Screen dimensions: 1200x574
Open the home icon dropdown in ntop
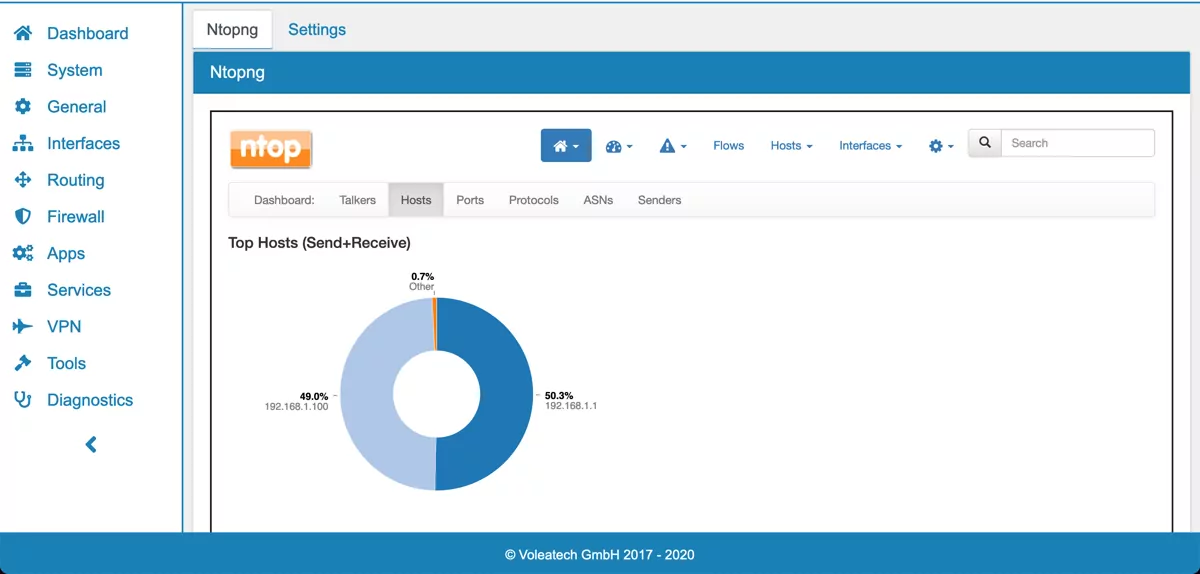point(566,146)
